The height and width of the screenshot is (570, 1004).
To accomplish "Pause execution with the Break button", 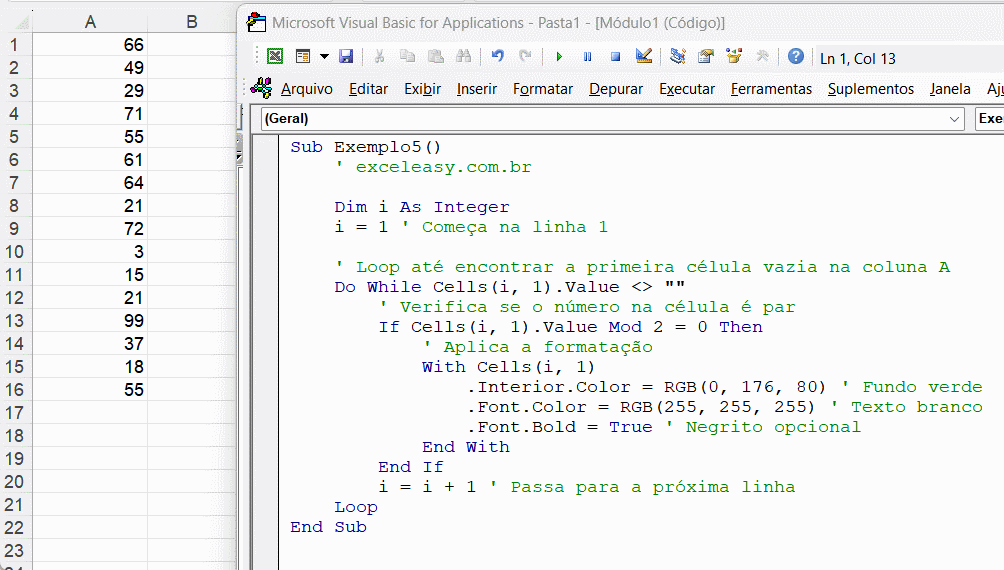I will coord(587,57).
